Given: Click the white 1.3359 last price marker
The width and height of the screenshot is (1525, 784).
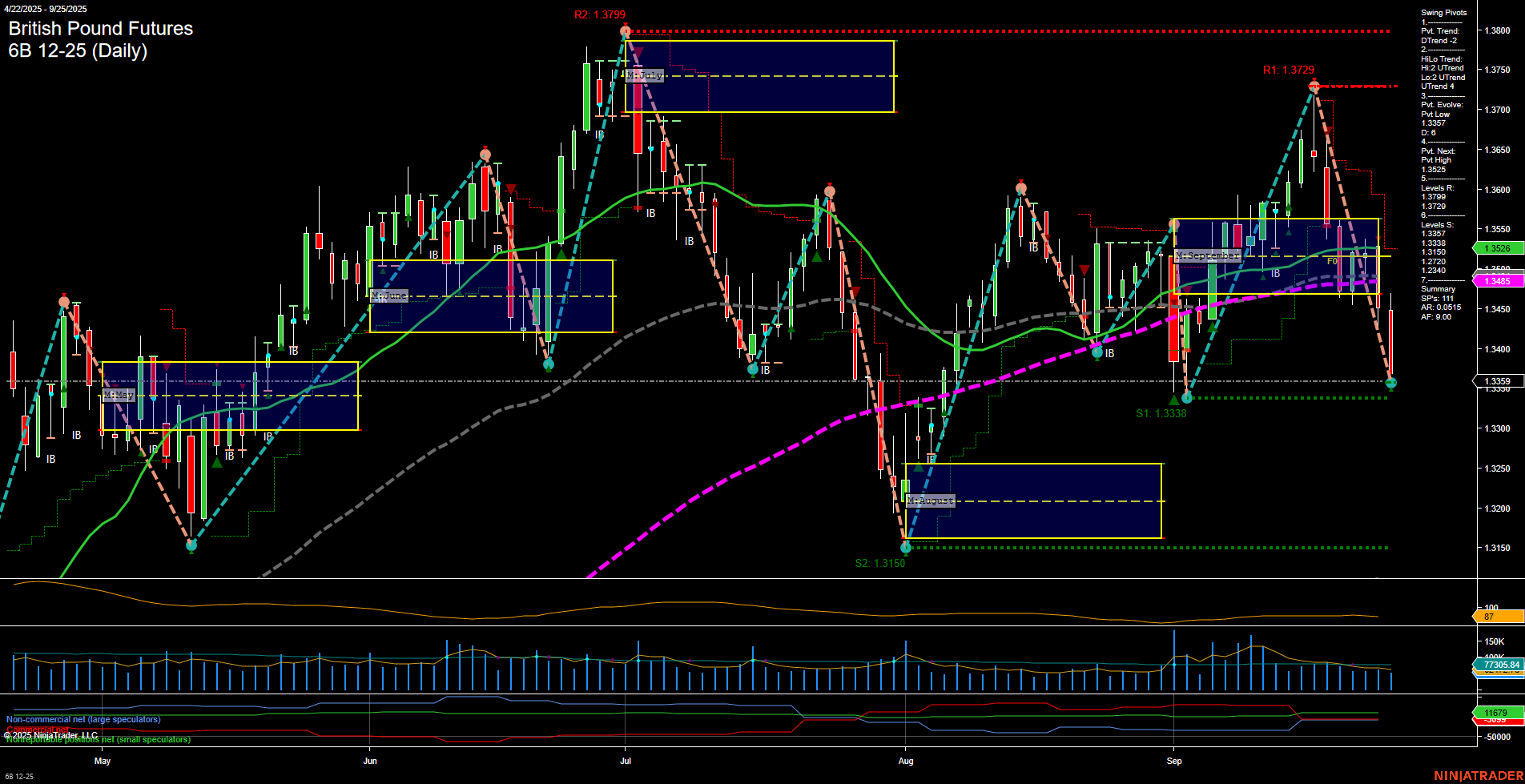Looking at the screenshot, I should [x=1499, y=381].
